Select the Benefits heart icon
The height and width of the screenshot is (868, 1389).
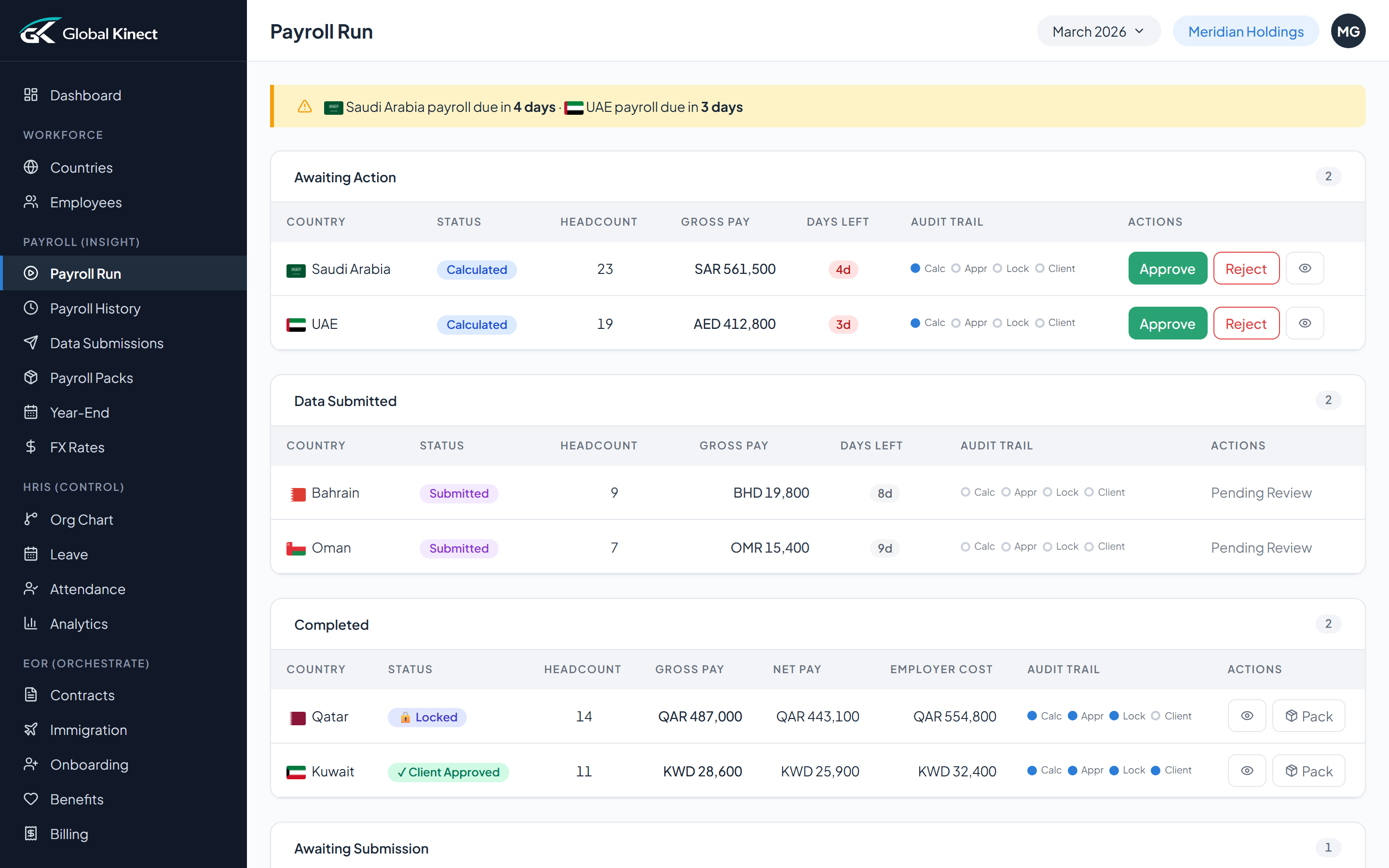[31, 799]
